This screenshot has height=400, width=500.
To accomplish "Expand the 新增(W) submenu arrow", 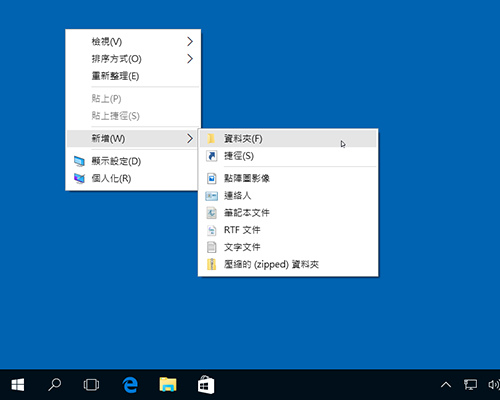I will [190, 138].
